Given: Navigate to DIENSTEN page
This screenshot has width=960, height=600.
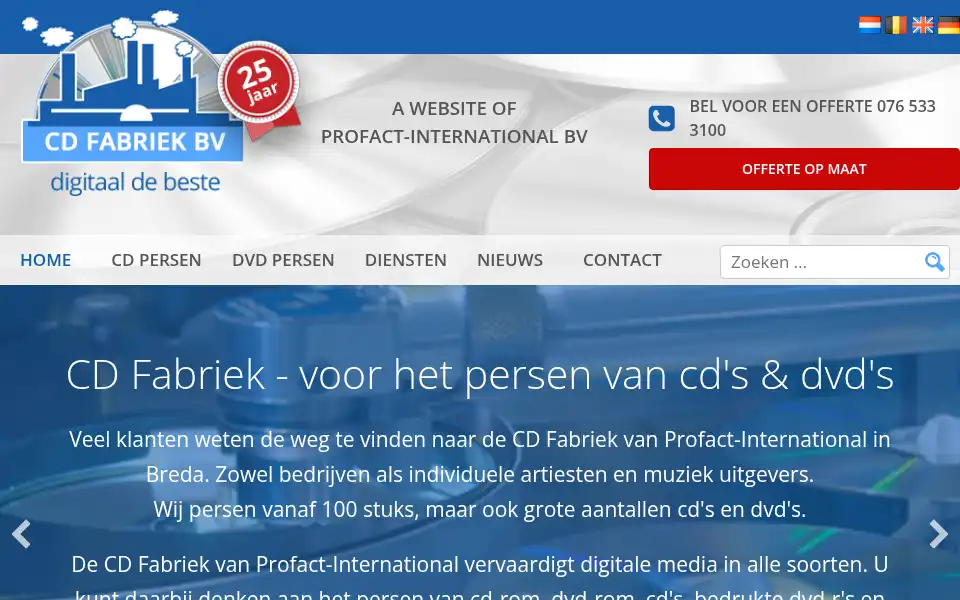Looking at the screenshot, I should 405,260.
